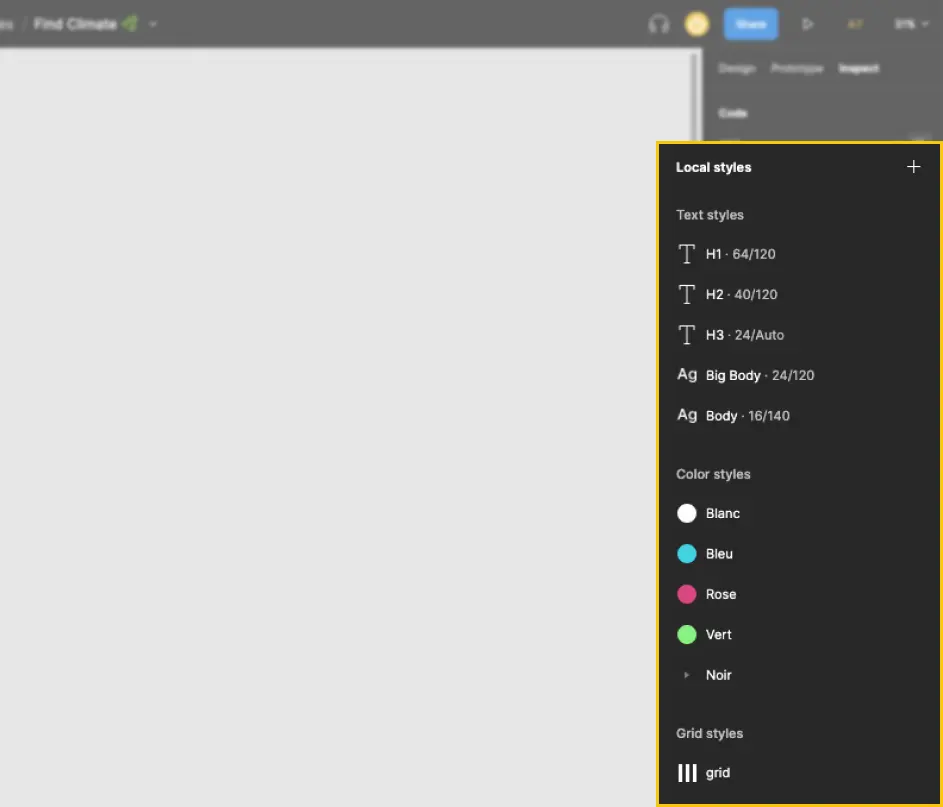This screenshot has width=943, height=807.
Task: Open the zoom percentage dropdown
Action: [910, 23]
